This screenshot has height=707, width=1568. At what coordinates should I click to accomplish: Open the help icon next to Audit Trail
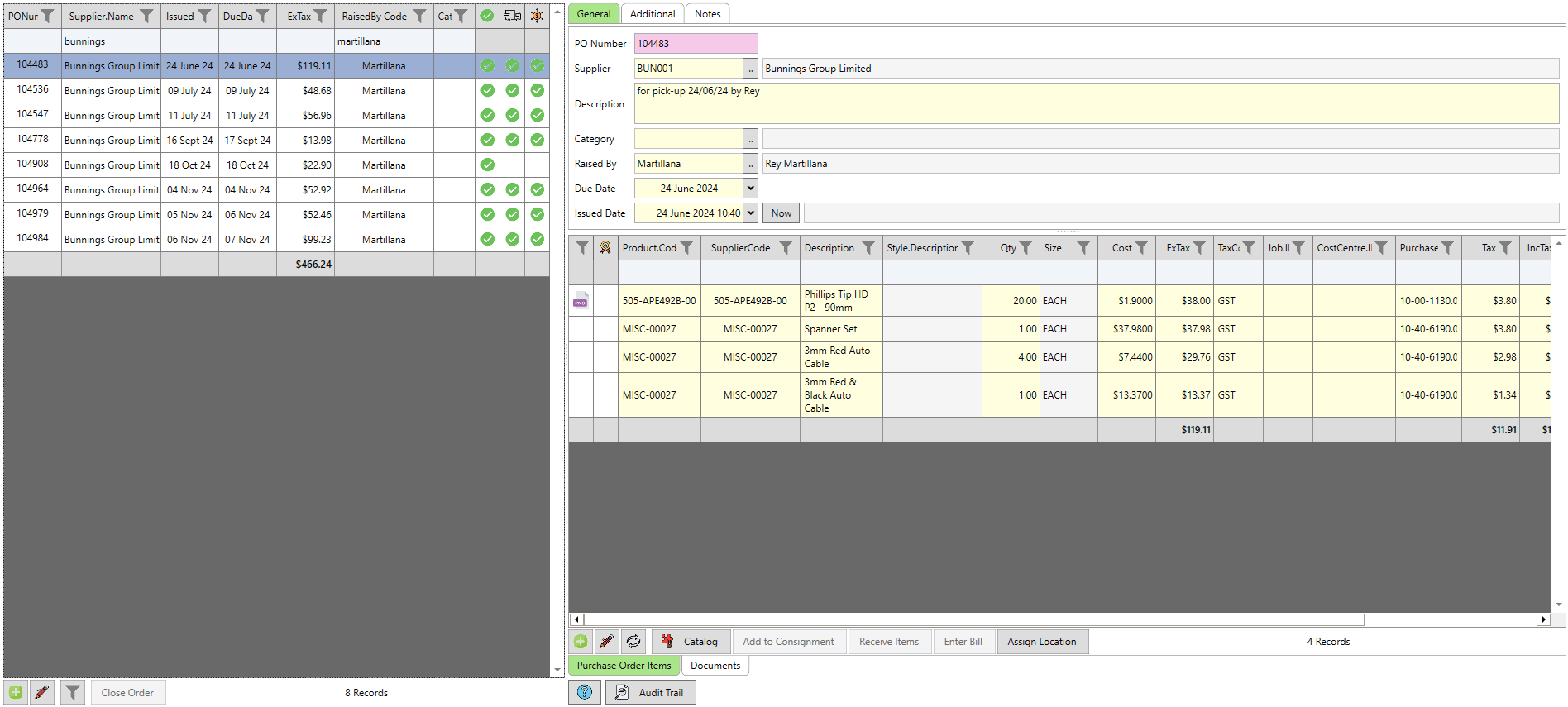(x=585, y=692)
